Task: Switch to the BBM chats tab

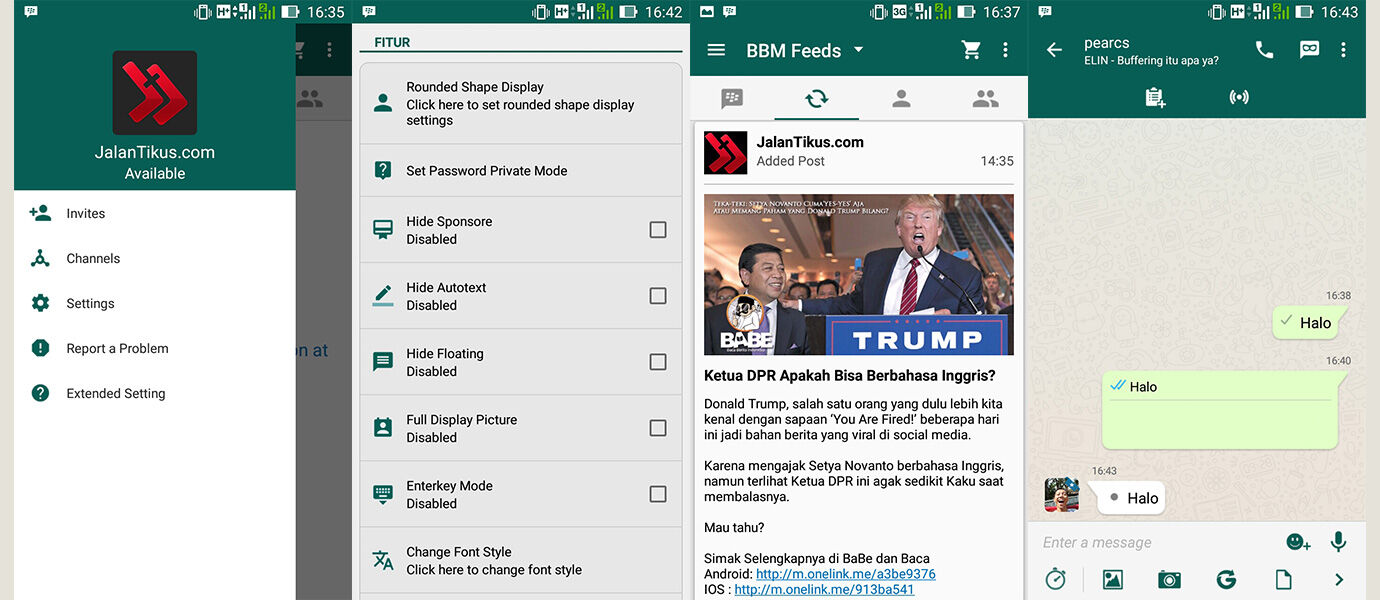Action: [x=733, y=98]
